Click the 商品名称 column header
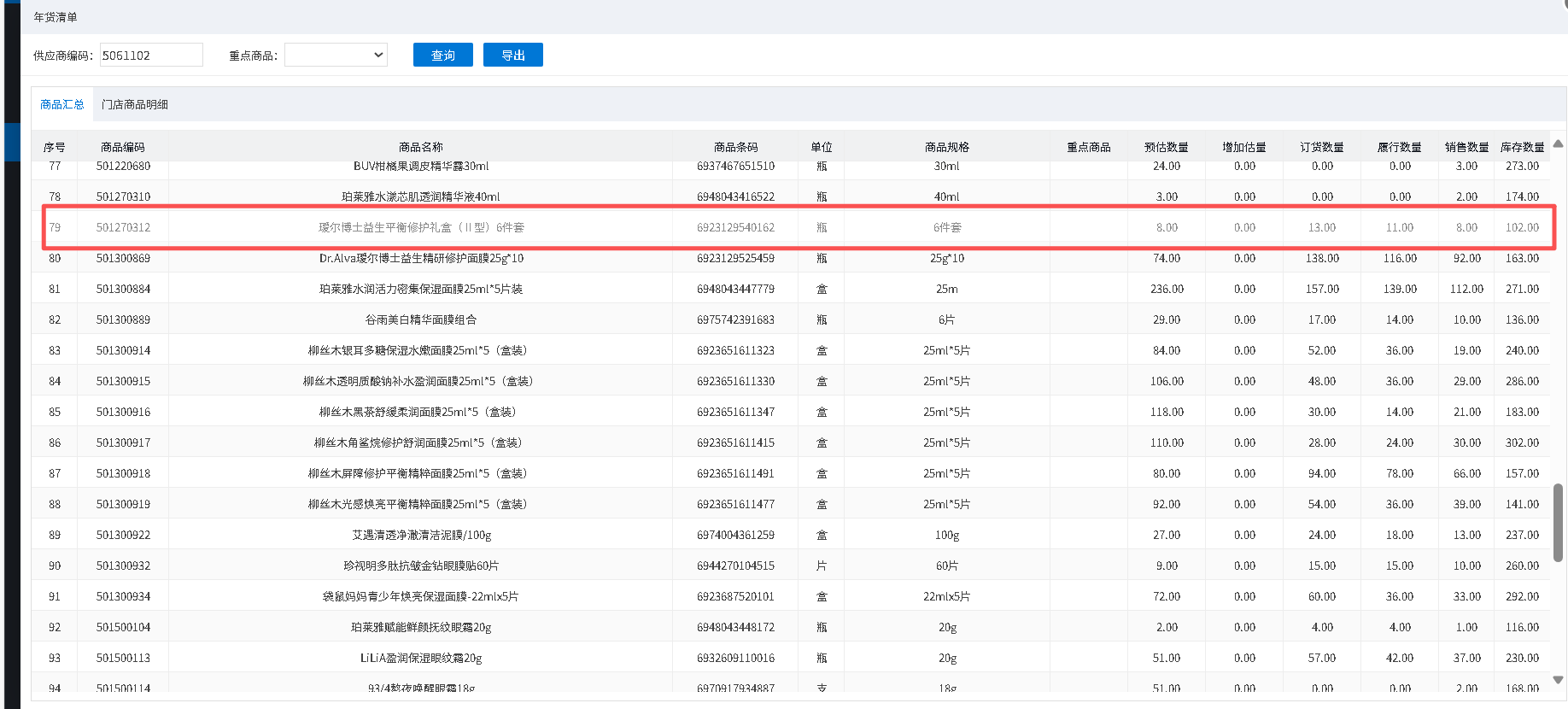Viewport: 1568px width, 709px height. [420, 147]
